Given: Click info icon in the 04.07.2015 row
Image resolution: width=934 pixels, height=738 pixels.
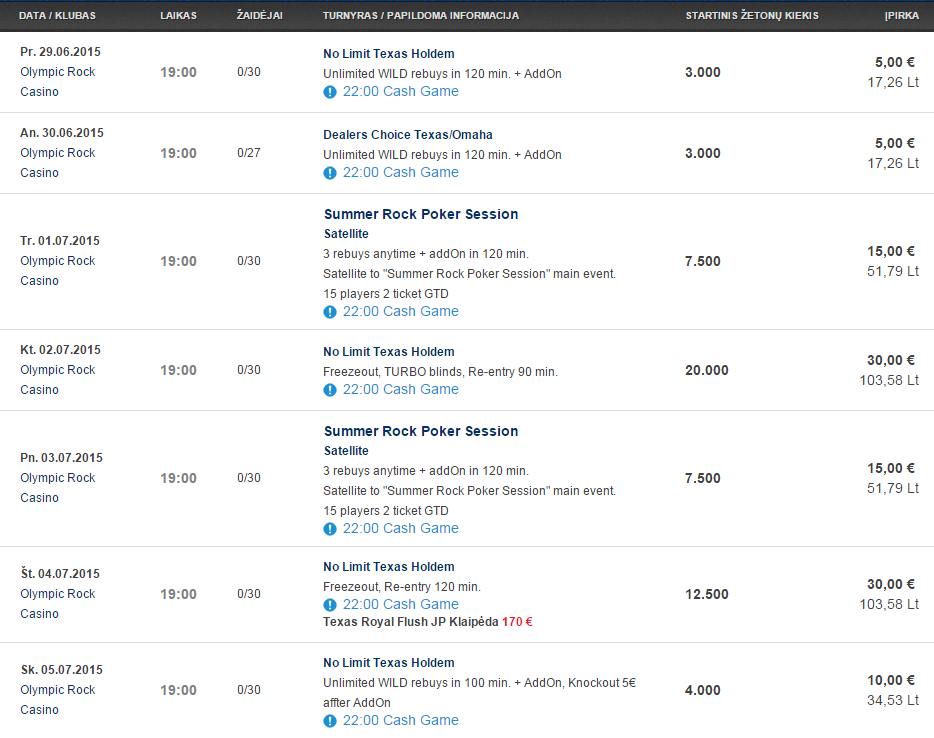Looking at the screenshot, I should point(330,605).
